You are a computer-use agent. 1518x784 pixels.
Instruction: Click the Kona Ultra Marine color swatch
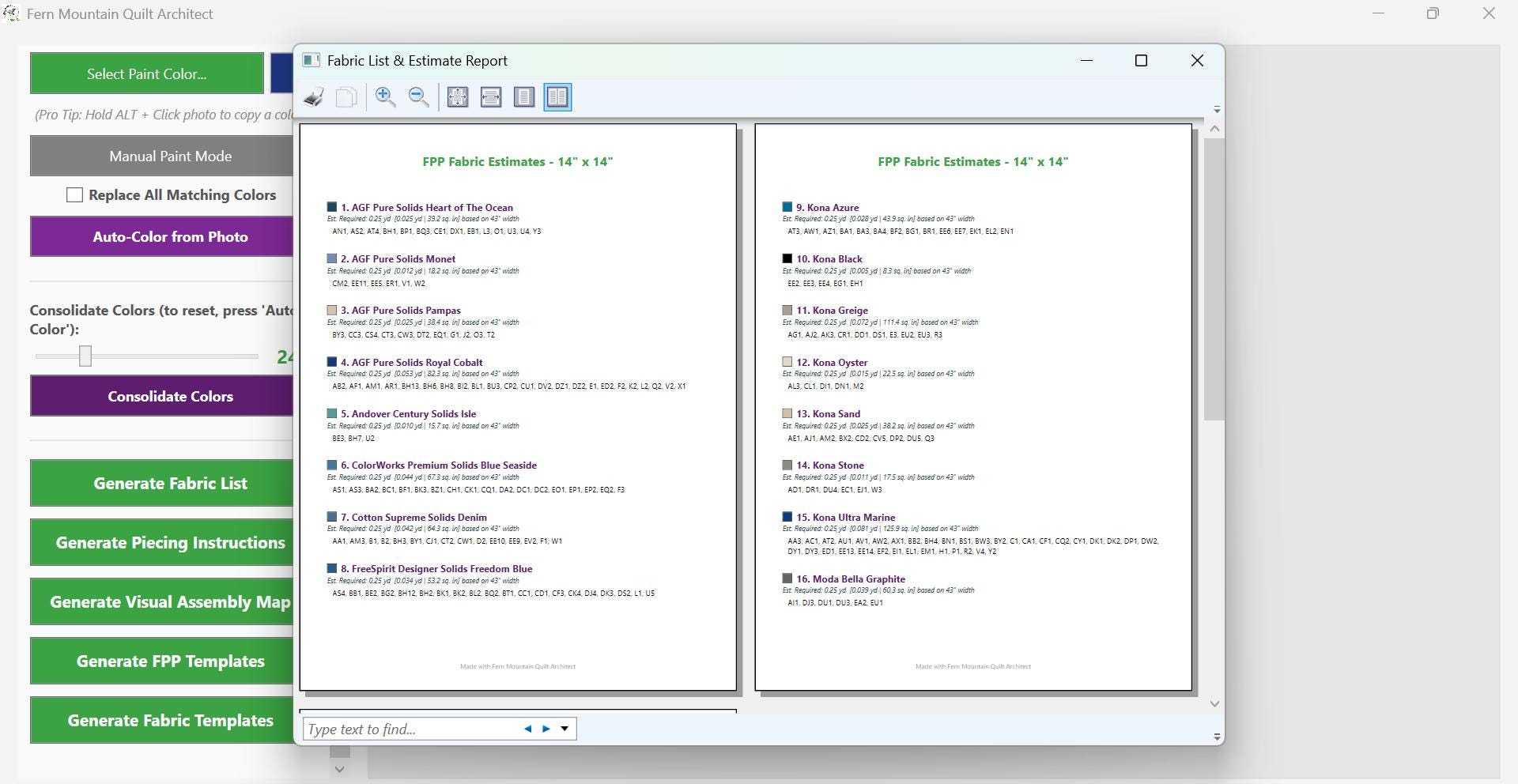(x=787, y=517)
